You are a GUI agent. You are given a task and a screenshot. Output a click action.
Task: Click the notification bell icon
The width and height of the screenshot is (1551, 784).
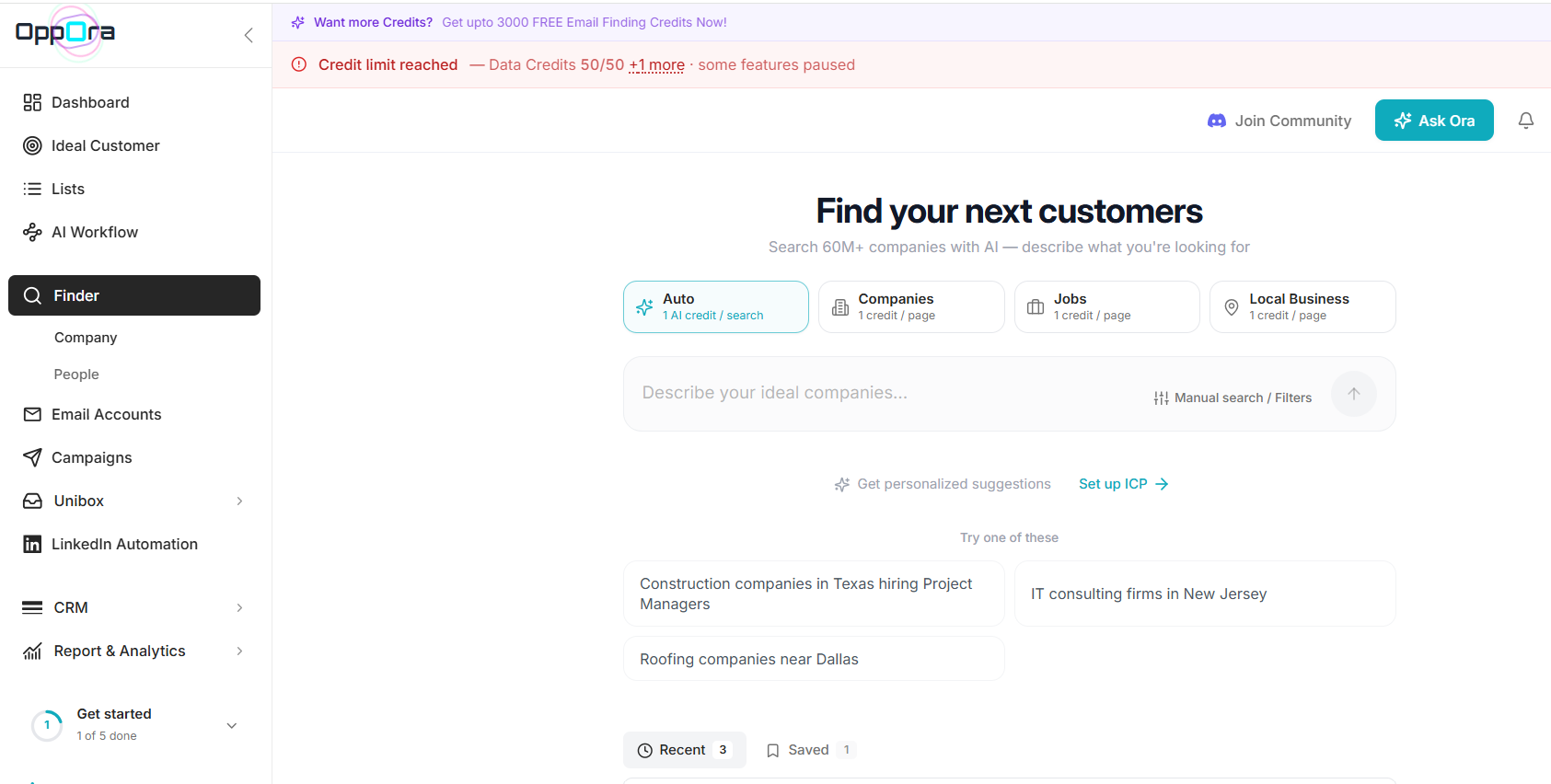click(x=1525, y=121)
